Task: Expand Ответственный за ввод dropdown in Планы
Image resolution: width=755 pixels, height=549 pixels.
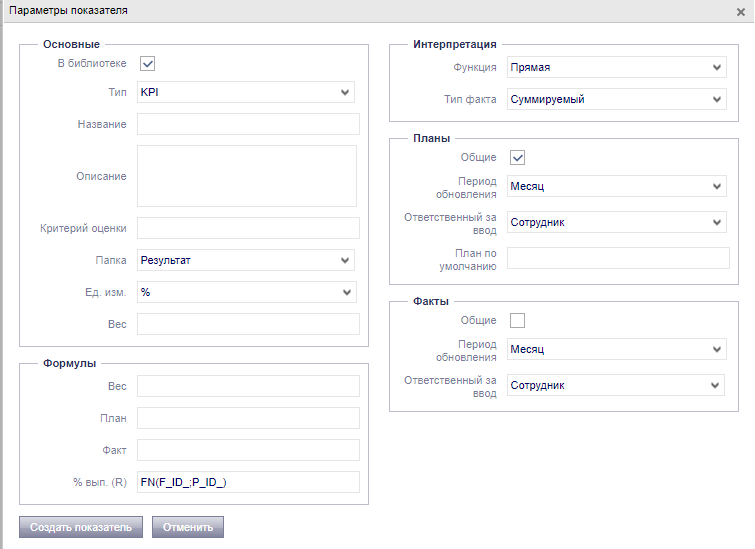Action: coord(616,222)
